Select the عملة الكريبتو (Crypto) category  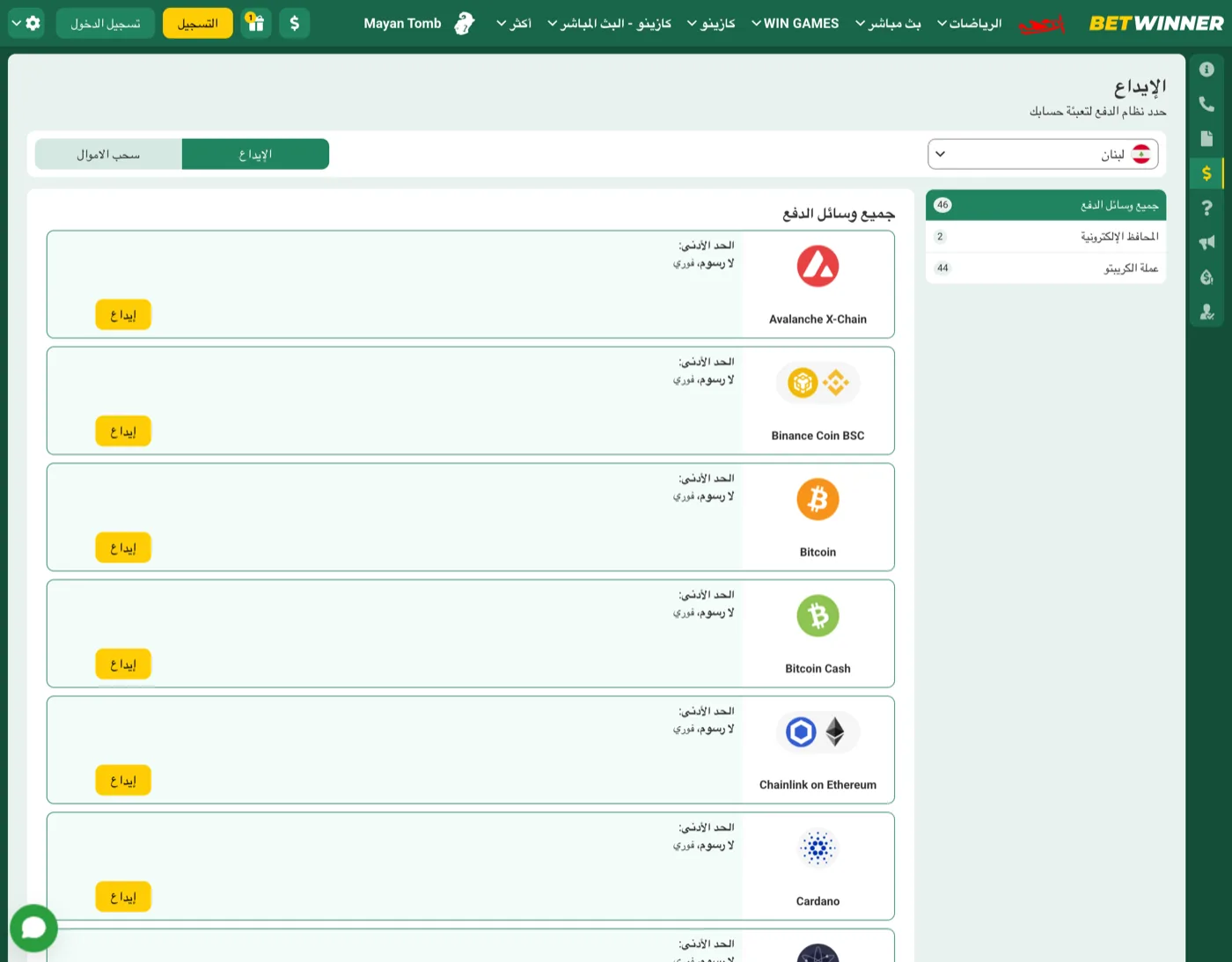pyautogui.click(x=1045, y=268)
